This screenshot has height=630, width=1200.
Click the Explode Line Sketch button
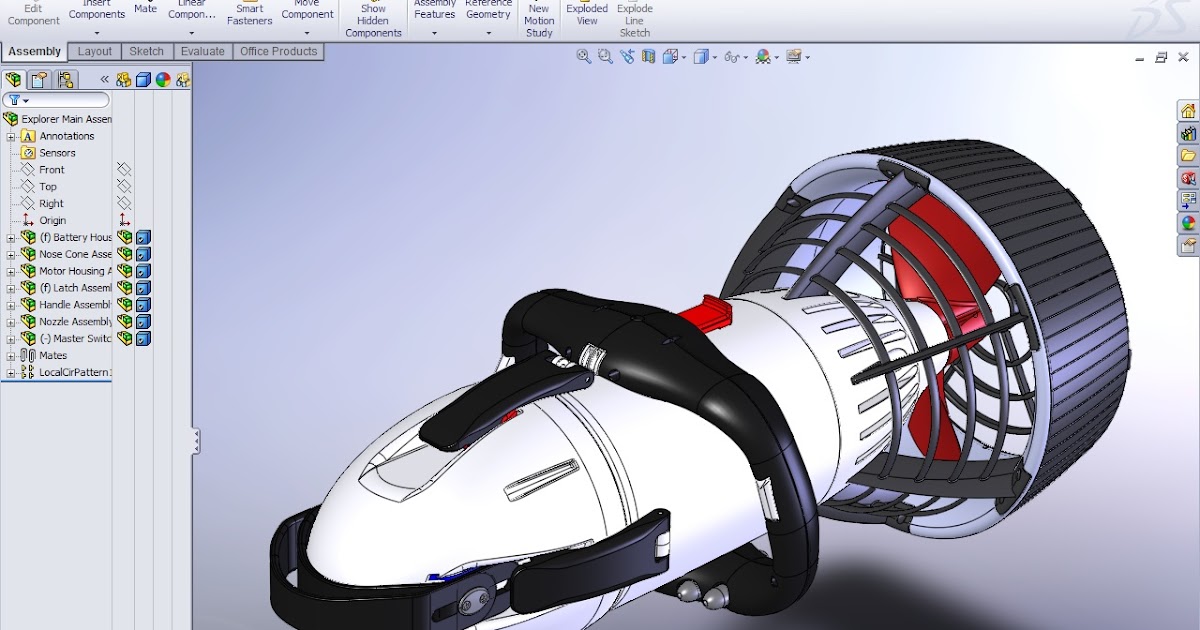pyautogui.click(x=635, y=20)
